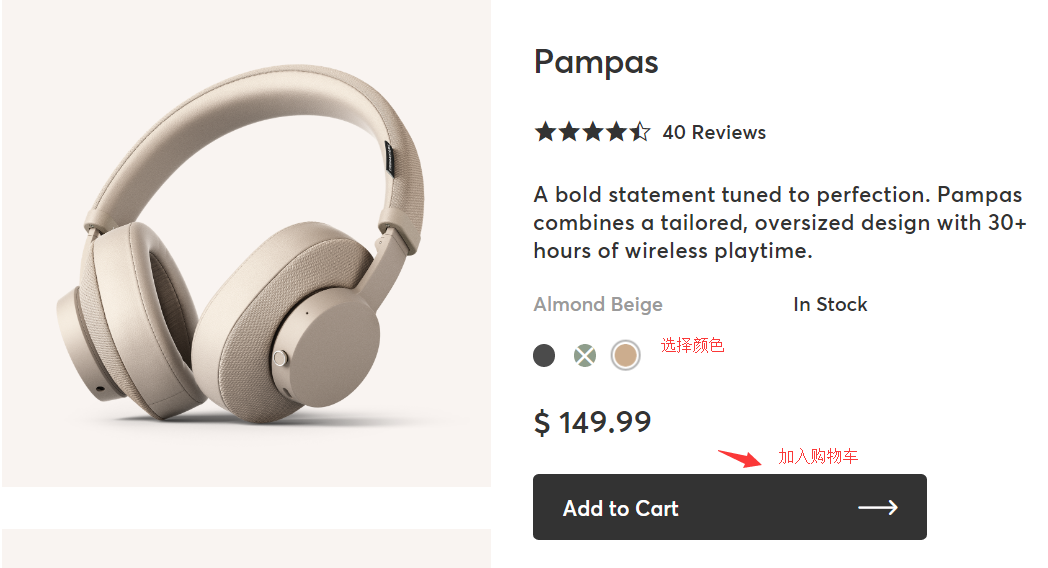Click the white arrow inside Add to Cart
This screenshot has width=1048, height=568.
877,507
